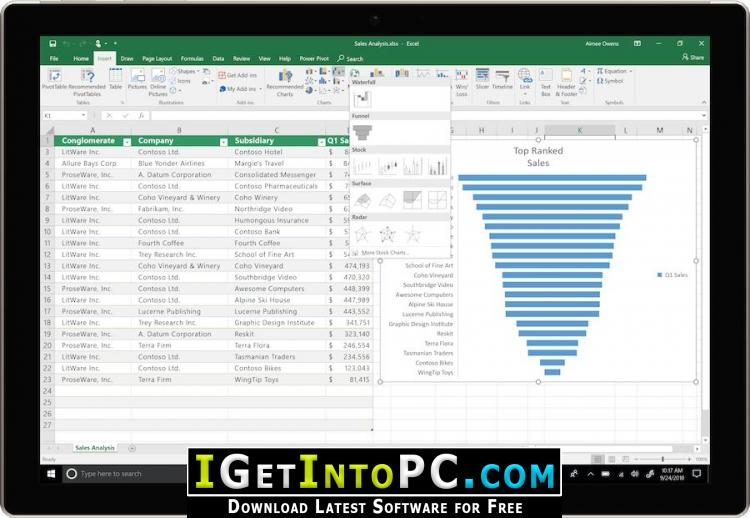Viewport: 750px width, 518px height.
Task: Expand the formula bar
Action: [x=704, y=115]
